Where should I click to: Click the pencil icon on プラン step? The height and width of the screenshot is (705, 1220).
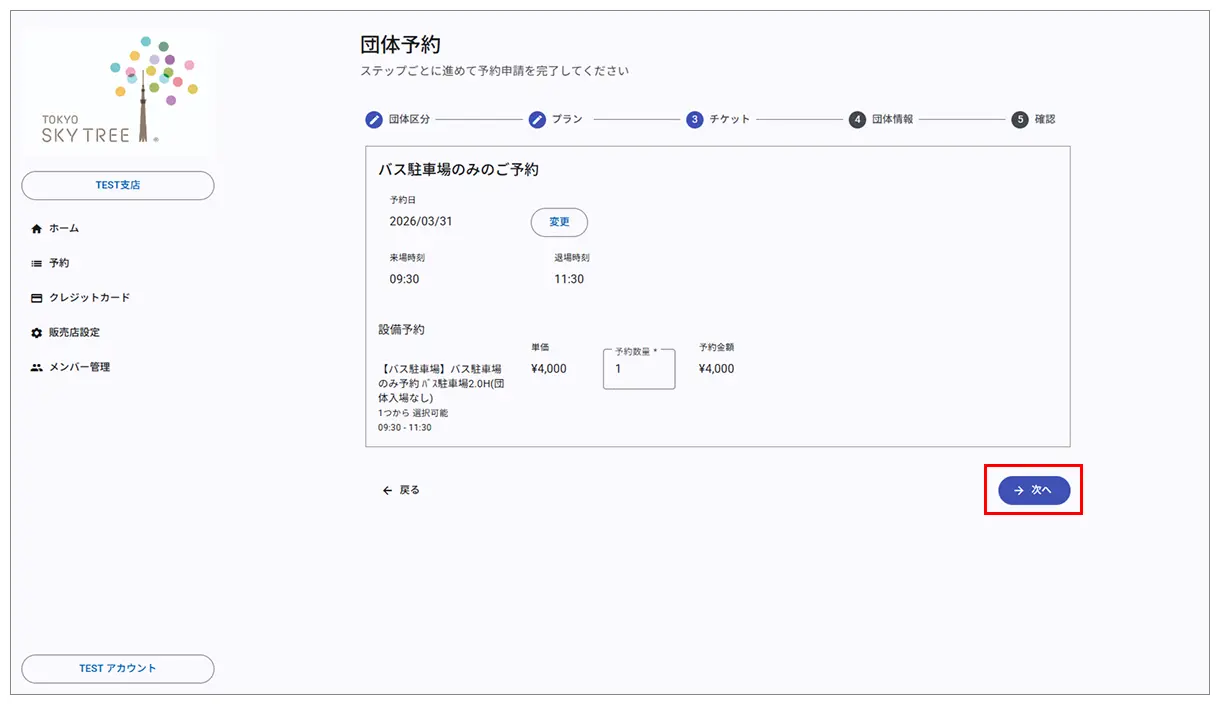pyautogui.click(x=536, y=119)
